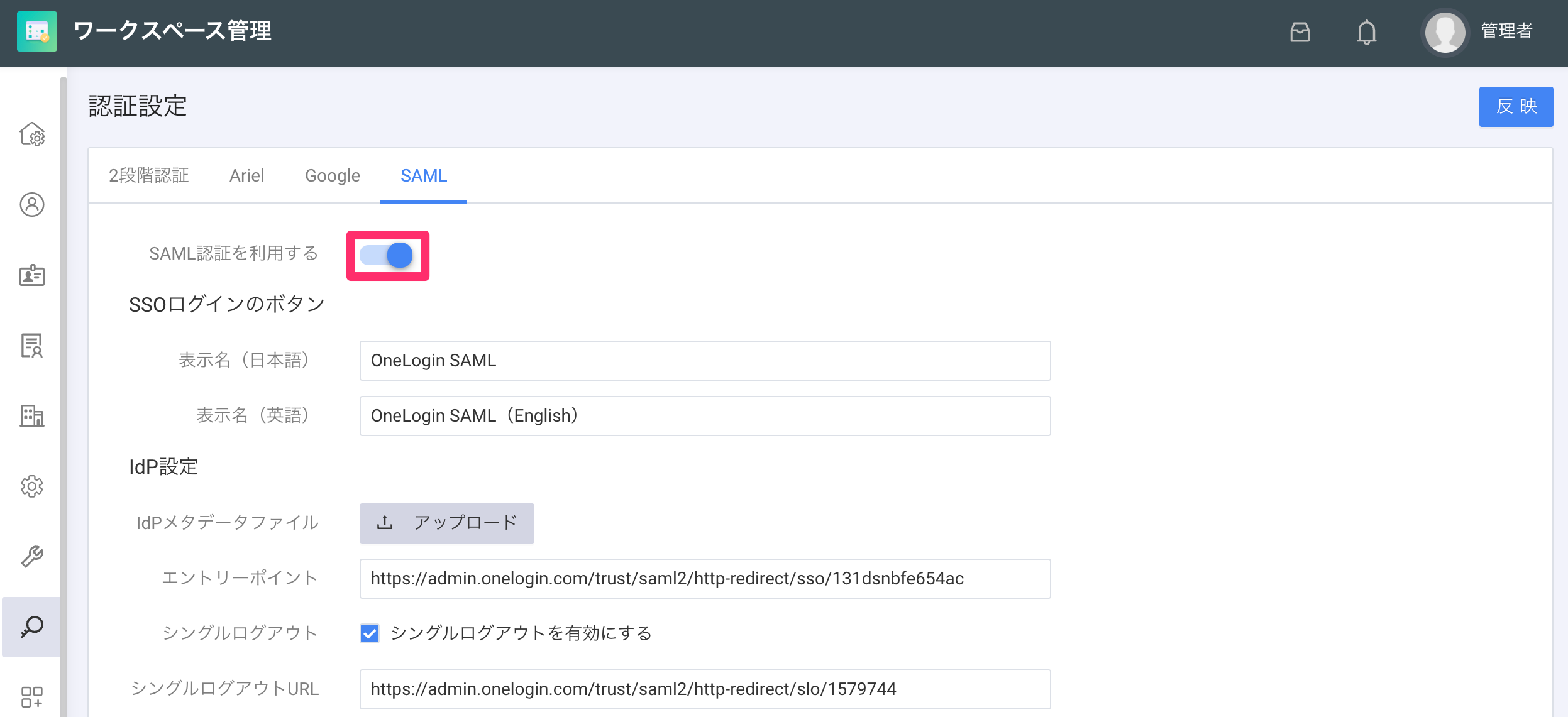1568x717 pixels.
Task: Select the key authentication icon in sidebar
Action: point(32,627)
